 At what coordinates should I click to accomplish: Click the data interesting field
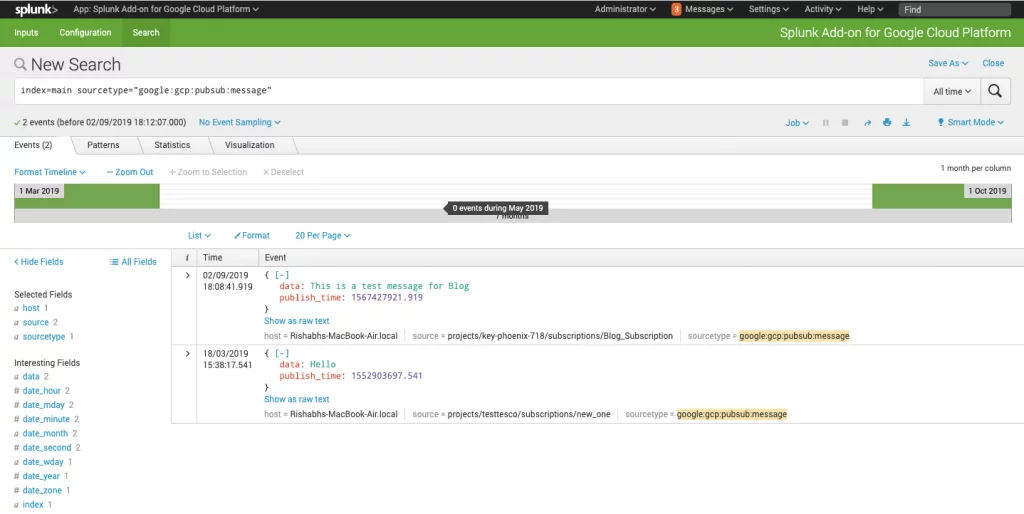coord(31,377)
